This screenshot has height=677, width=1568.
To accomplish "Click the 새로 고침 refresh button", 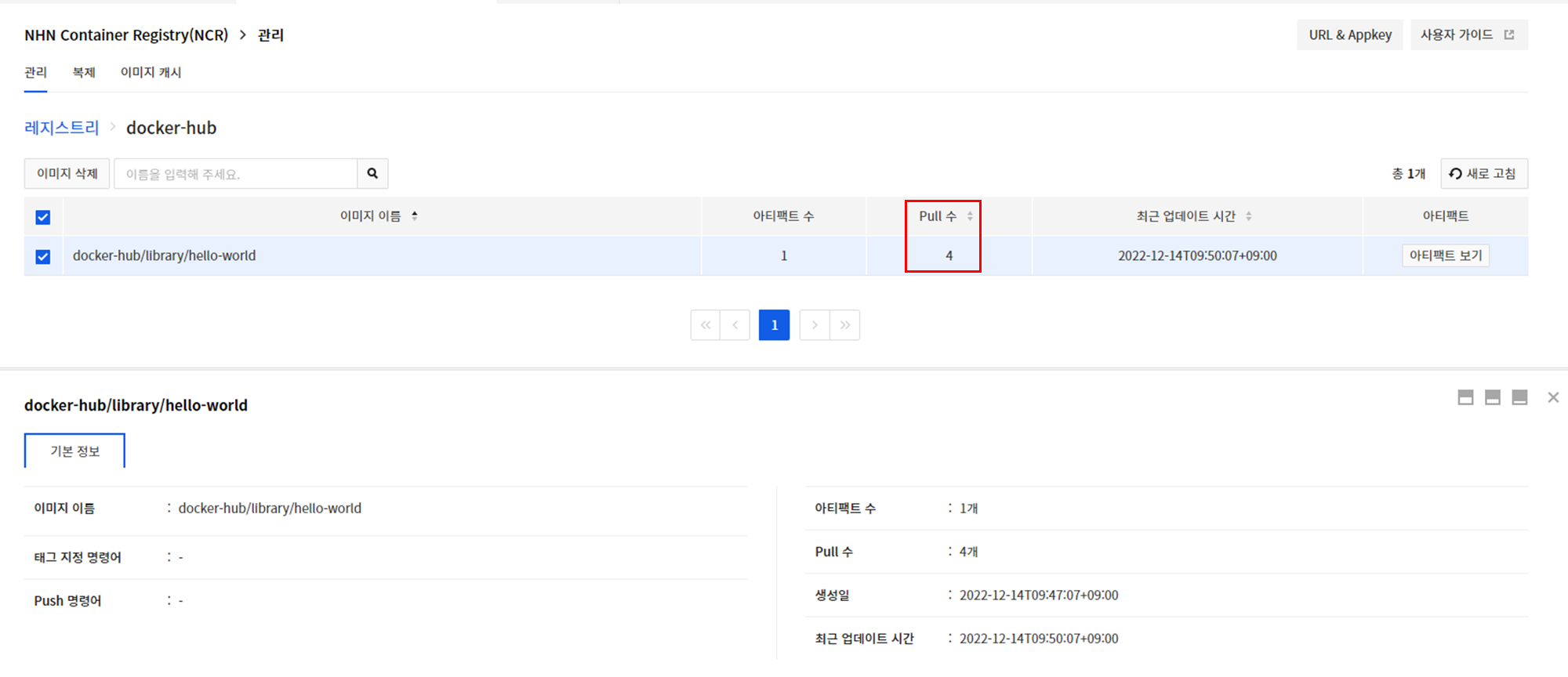I will [x=1483, y=173].
